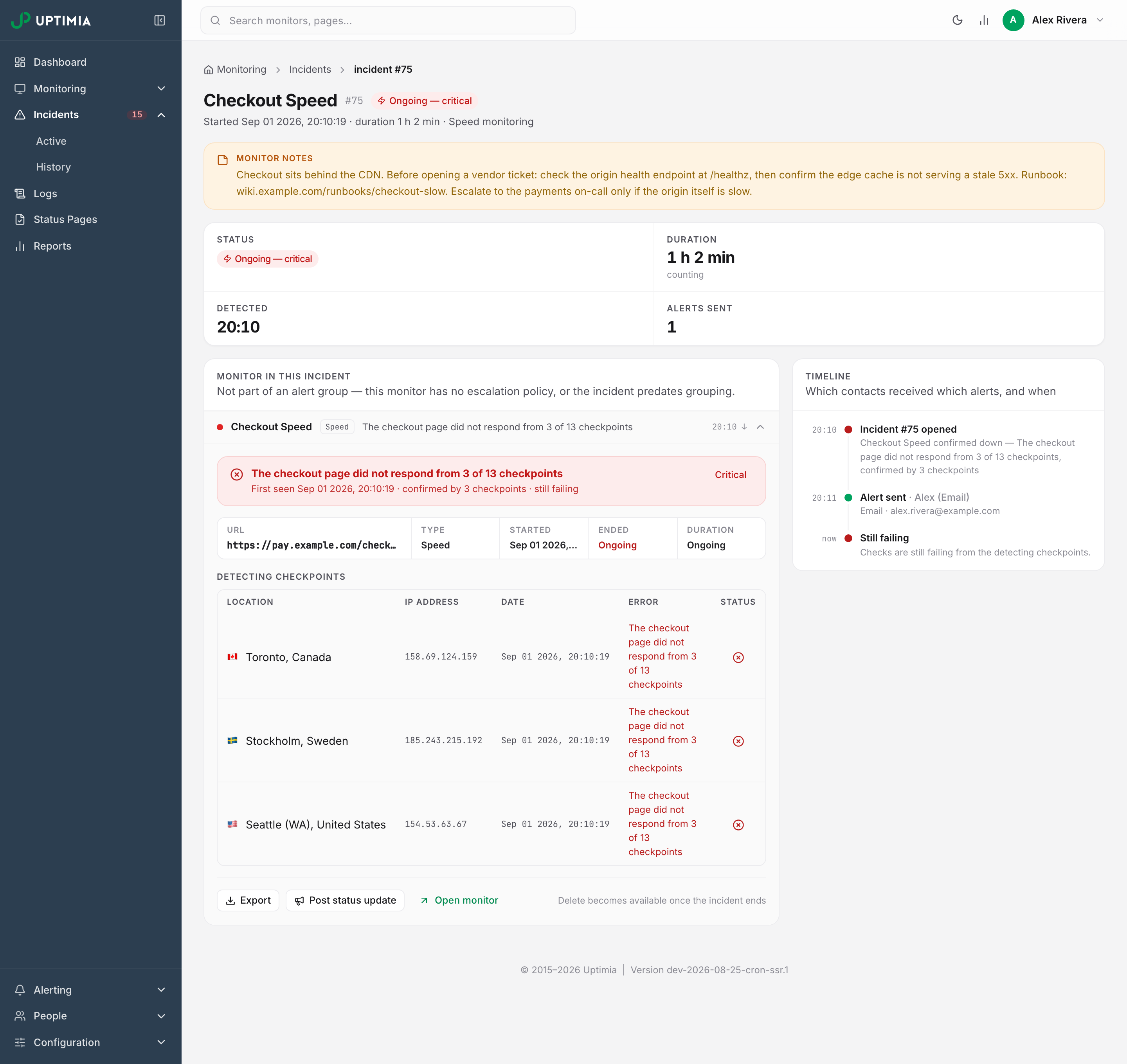Click the Toronto, Canada status error icon
This screenshot has width=1127, height=1064.
click(x=738, y=657)
